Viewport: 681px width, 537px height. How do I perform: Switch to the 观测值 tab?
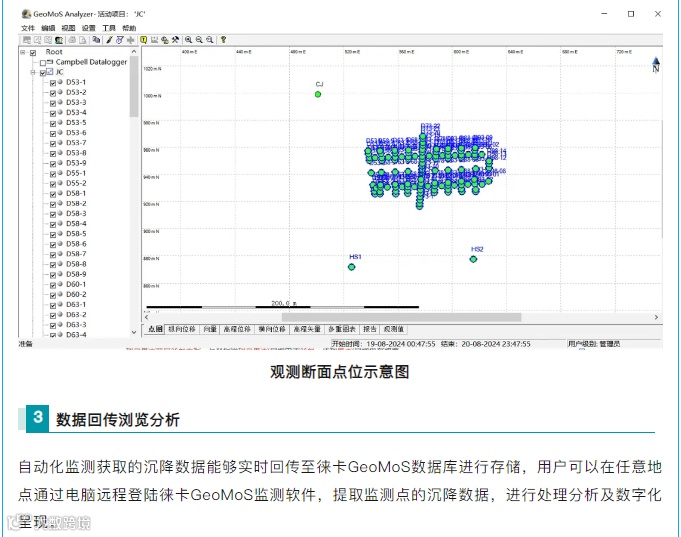(x=393, y=329)
